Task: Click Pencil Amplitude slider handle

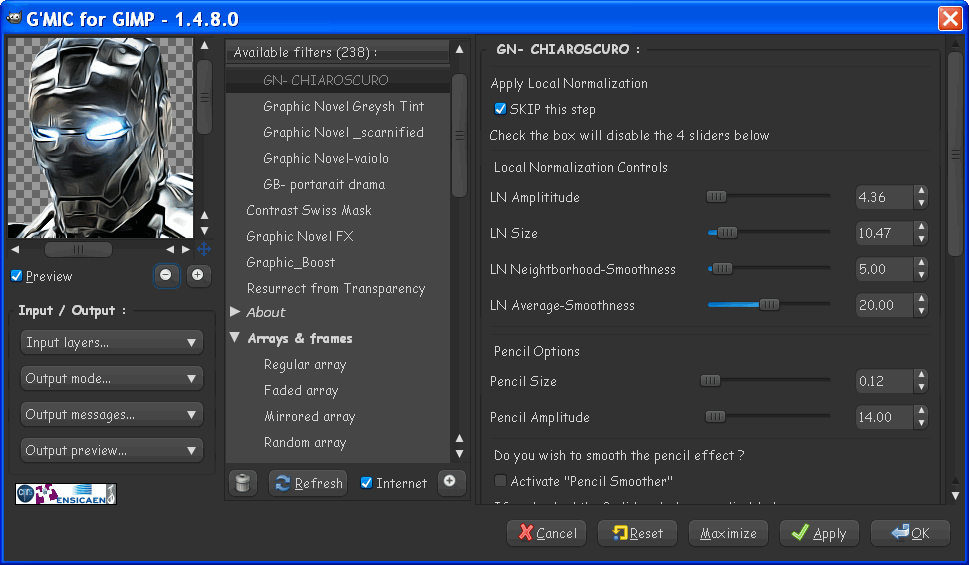Action: point(715,417)
